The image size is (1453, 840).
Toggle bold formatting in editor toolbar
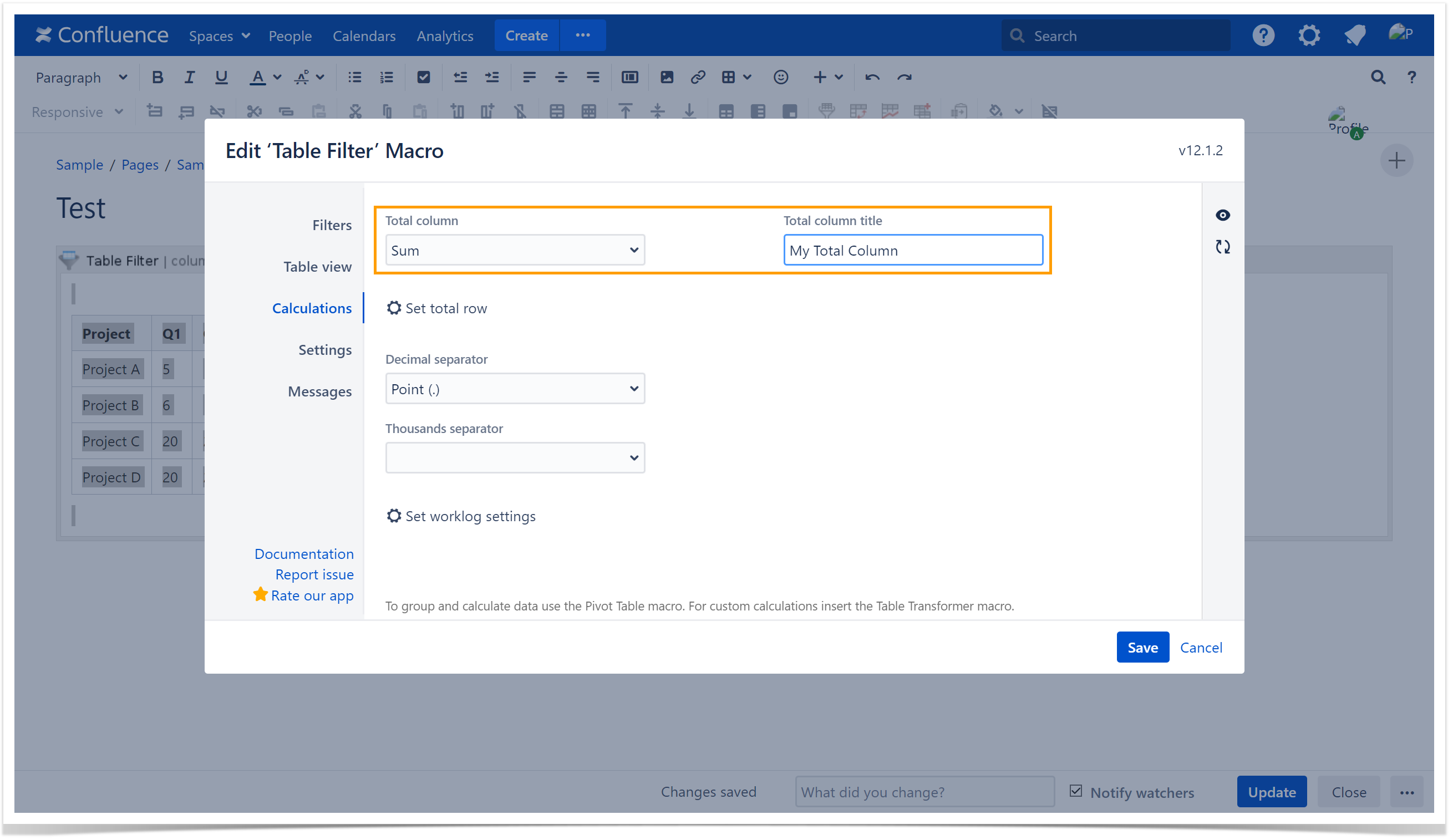[x=157, y=77]
